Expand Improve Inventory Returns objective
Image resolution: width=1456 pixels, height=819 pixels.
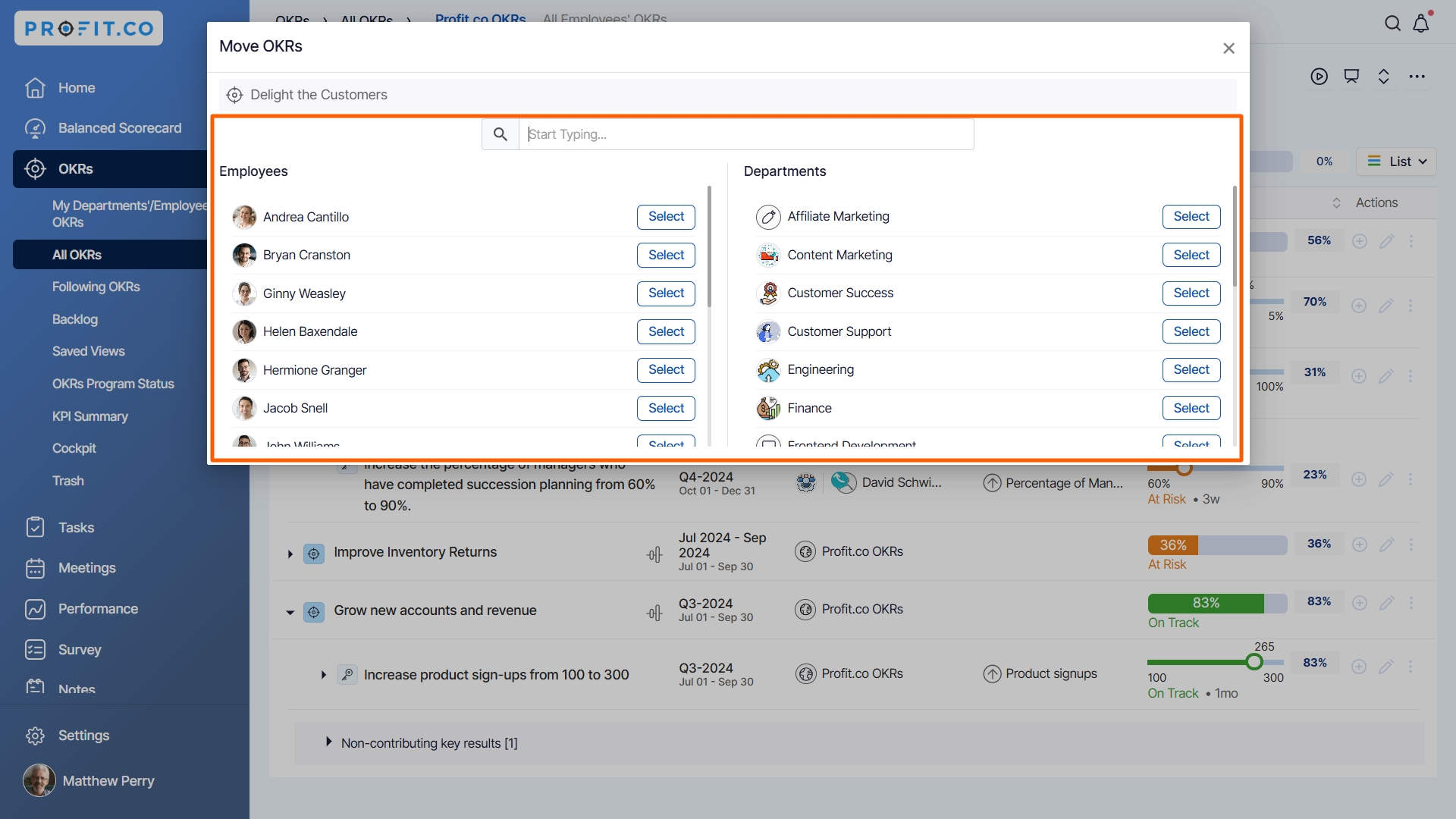(x=290, y=554)
